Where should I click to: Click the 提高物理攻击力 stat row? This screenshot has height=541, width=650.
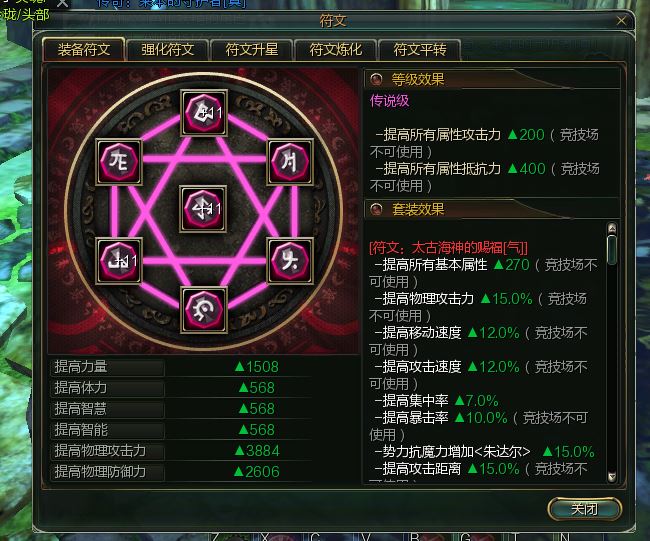click(x=181, y=451)
